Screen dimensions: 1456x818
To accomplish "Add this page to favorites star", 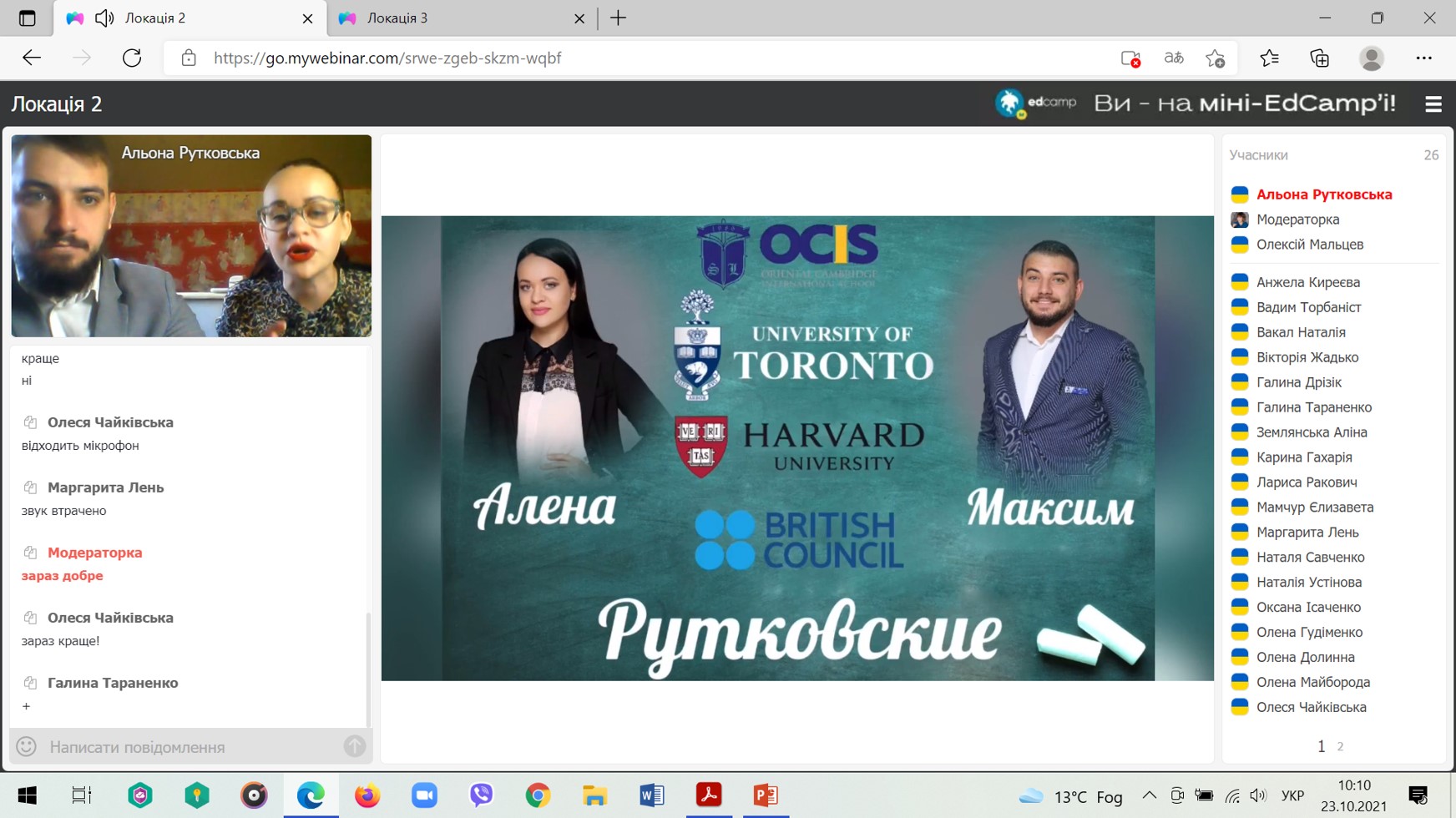I will pos(1216,58).
